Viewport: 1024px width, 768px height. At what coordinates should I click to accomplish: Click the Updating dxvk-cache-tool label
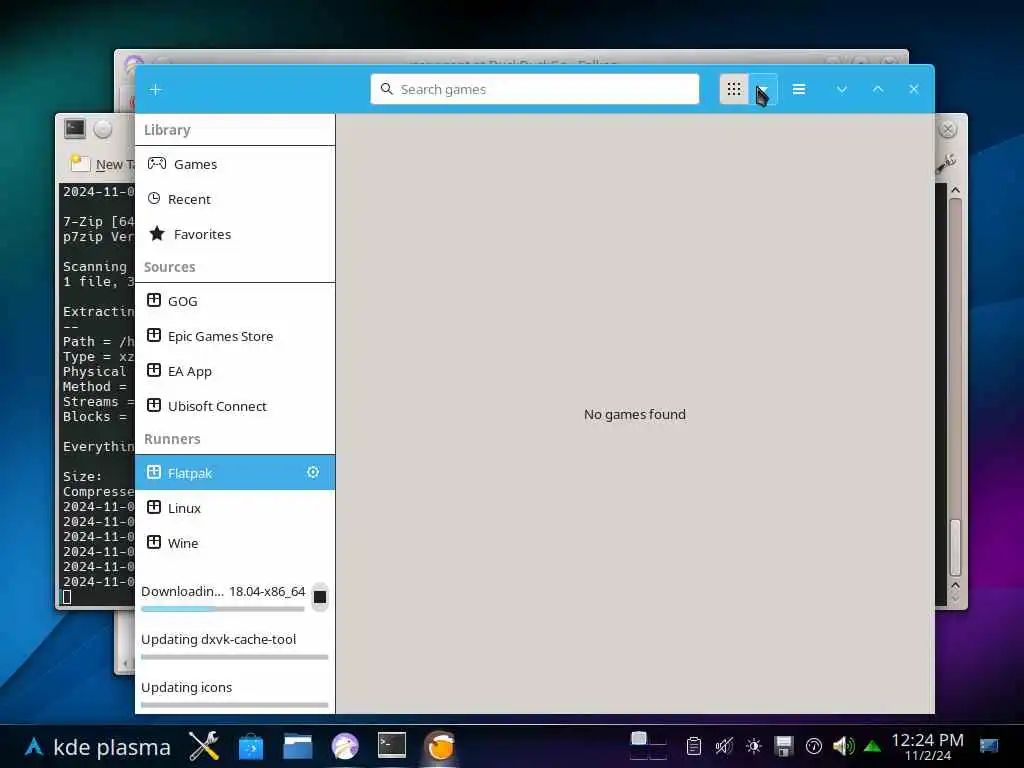[x=218, y=639]
